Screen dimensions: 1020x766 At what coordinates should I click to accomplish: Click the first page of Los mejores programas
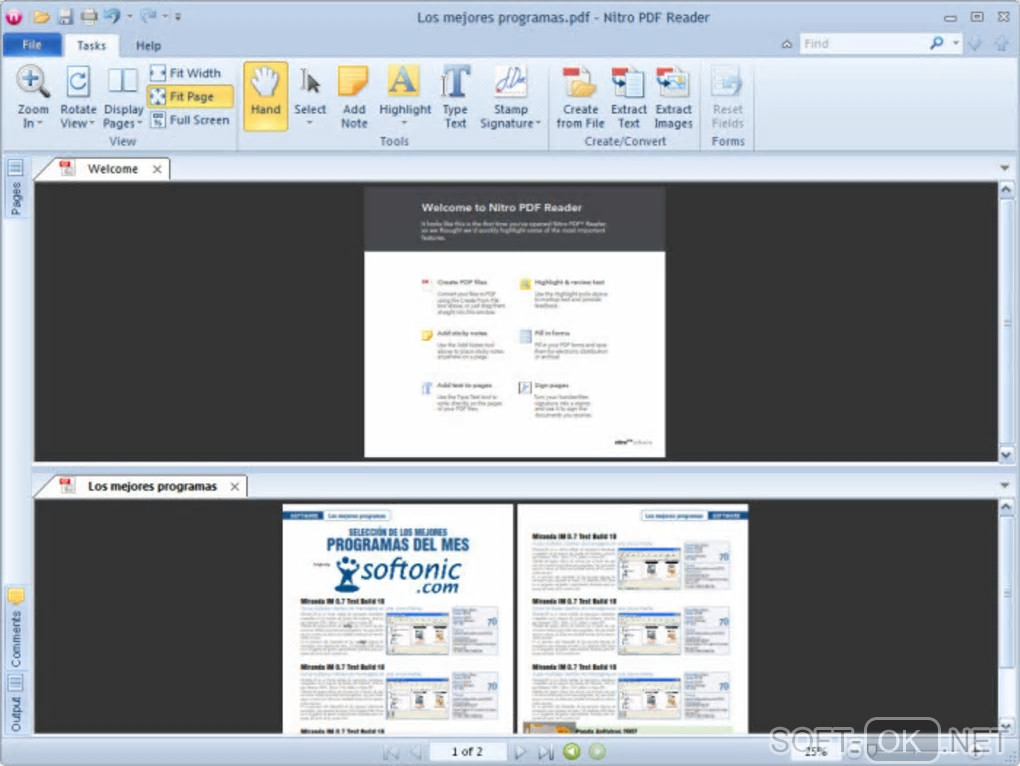[x=397, y=618]
